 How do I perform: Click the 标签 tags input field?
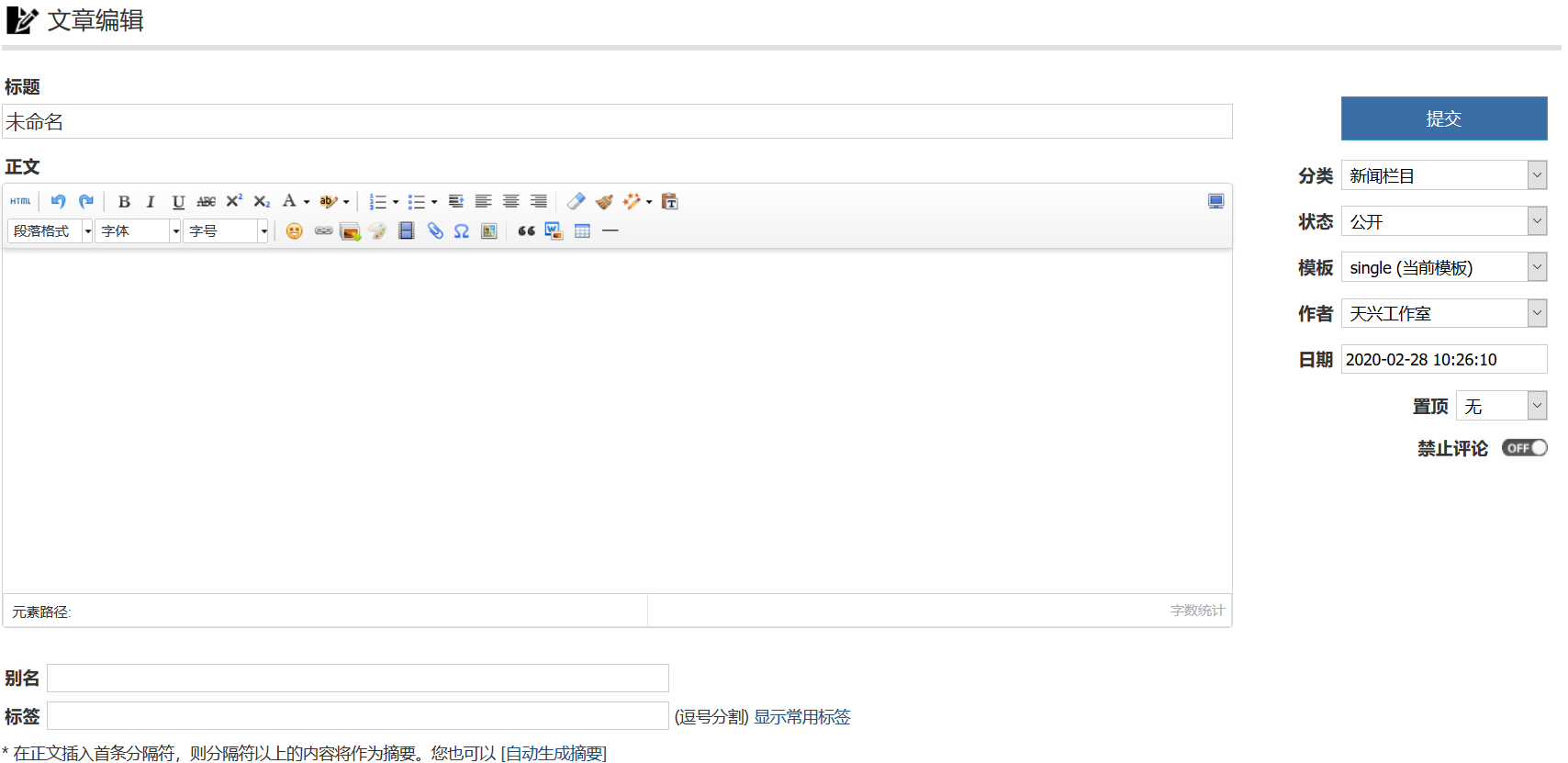[358, 716]
